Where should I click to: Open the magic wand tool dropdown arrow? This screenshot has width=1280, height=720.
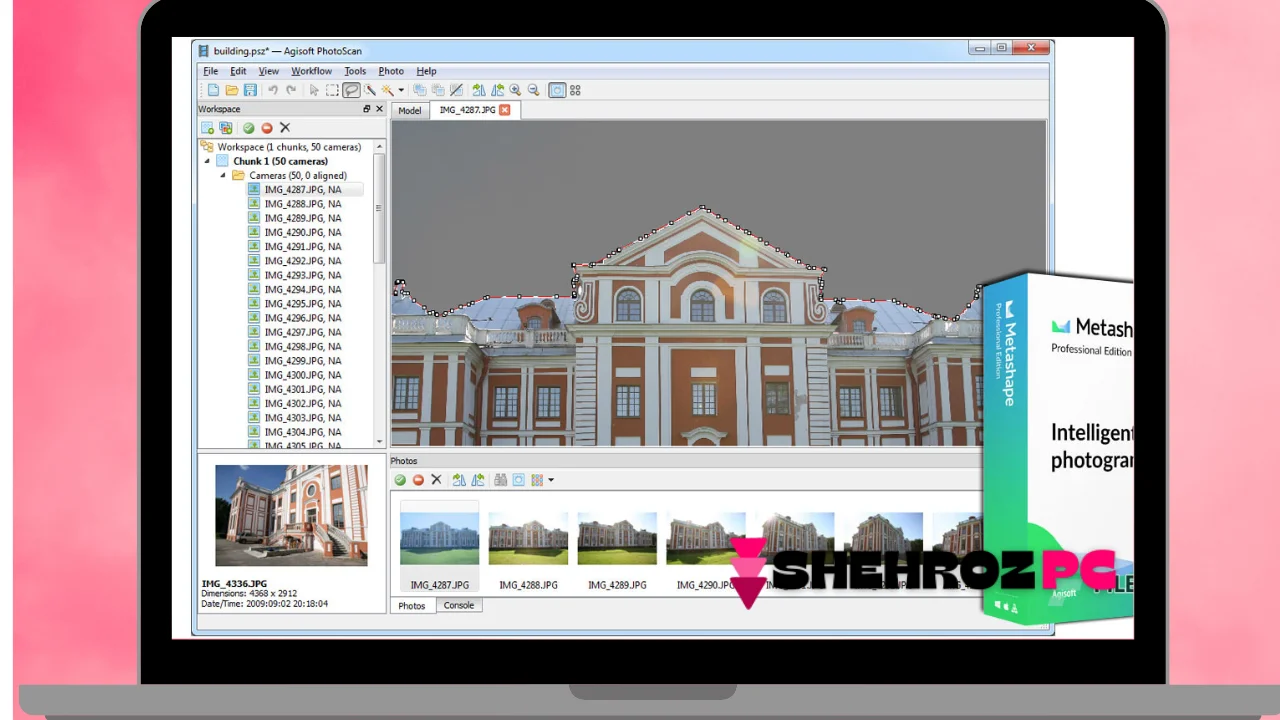point(401,90)
